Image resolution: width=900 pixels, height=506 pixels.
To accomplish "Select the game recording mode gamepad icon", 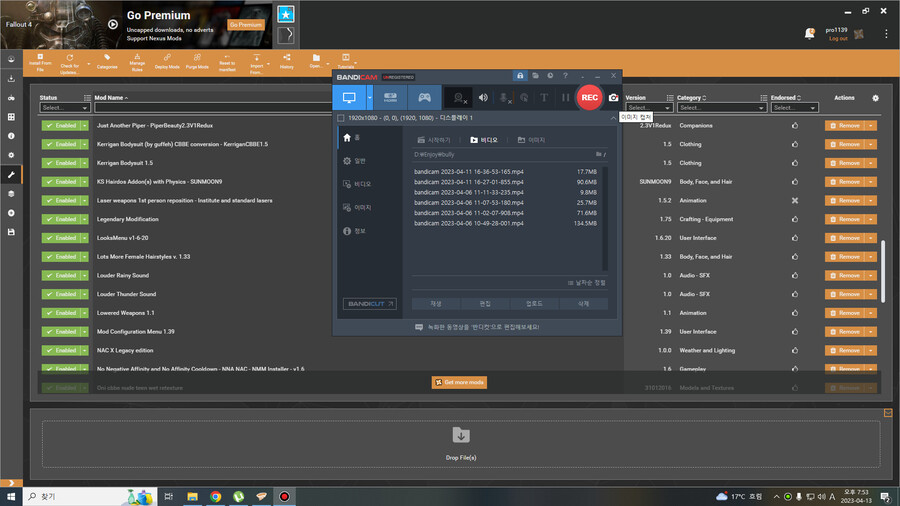I will tap(424, 97).
